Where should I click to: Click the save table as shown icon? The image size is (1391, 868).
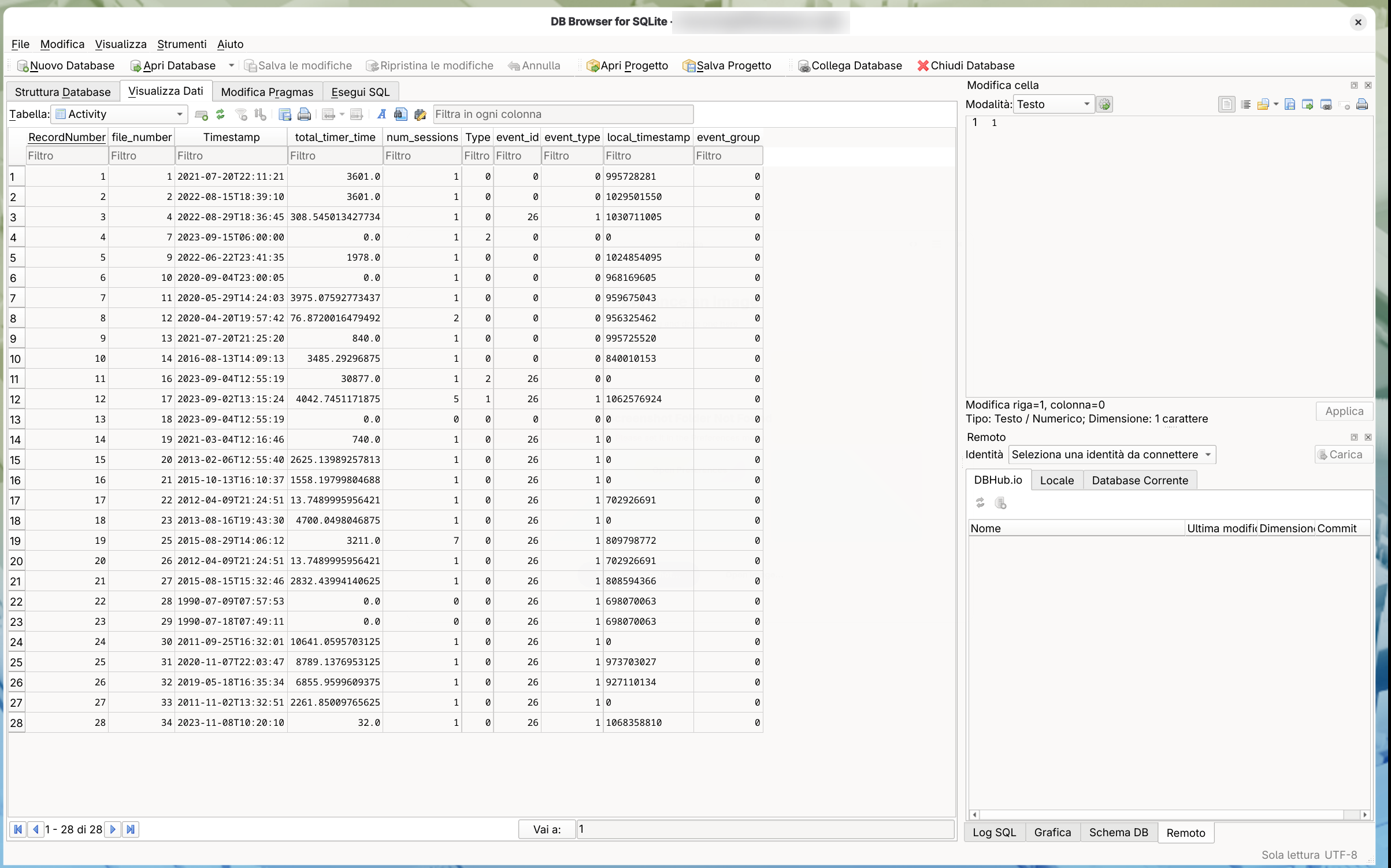tap(285, 114)
